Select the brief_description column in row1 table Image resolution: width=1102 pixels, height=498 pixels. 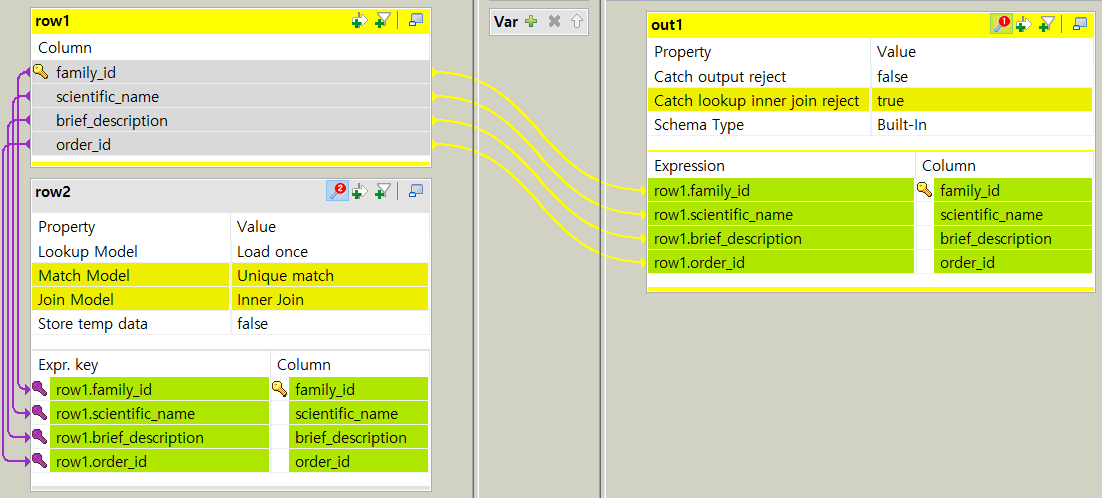(231, 120)
